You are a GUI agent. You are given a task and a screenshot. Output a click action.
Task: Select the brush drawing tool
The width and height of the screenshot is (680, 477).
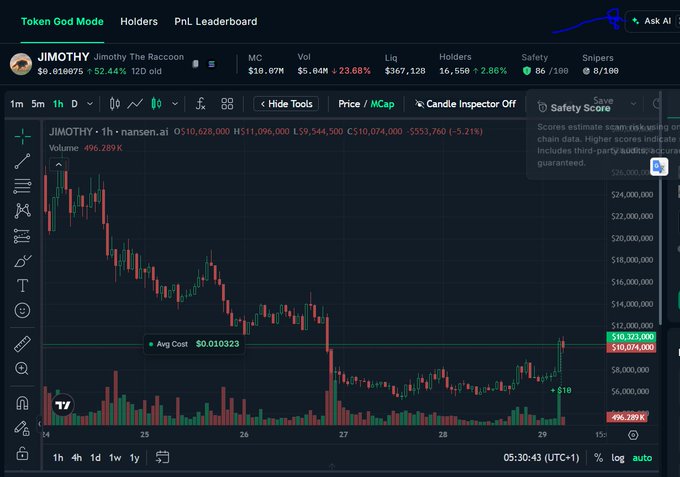[x=22, y=261]
